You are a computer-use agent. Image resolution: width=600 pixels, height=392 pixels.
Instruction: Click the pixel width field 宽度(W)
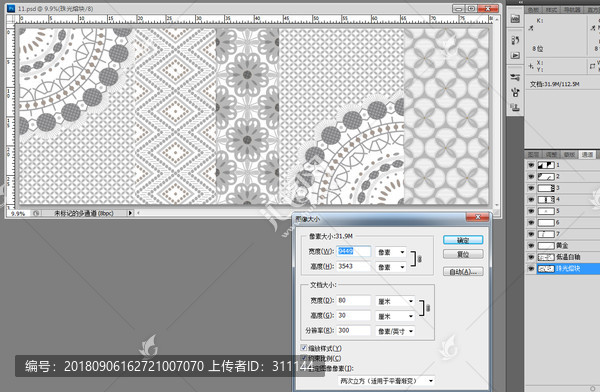coord(354,251)
